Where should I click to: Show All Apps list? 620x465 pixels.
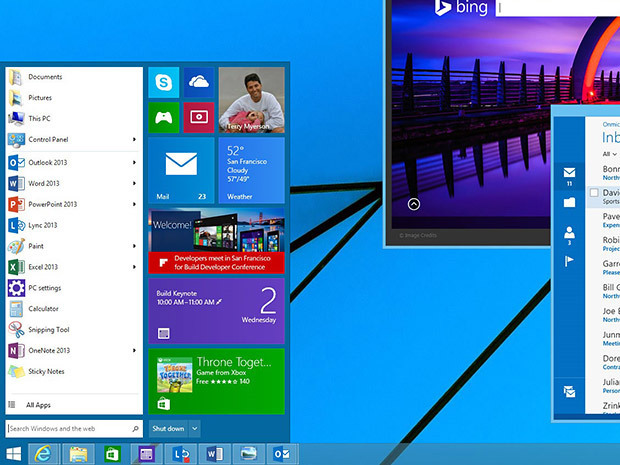tap(74, 405)
